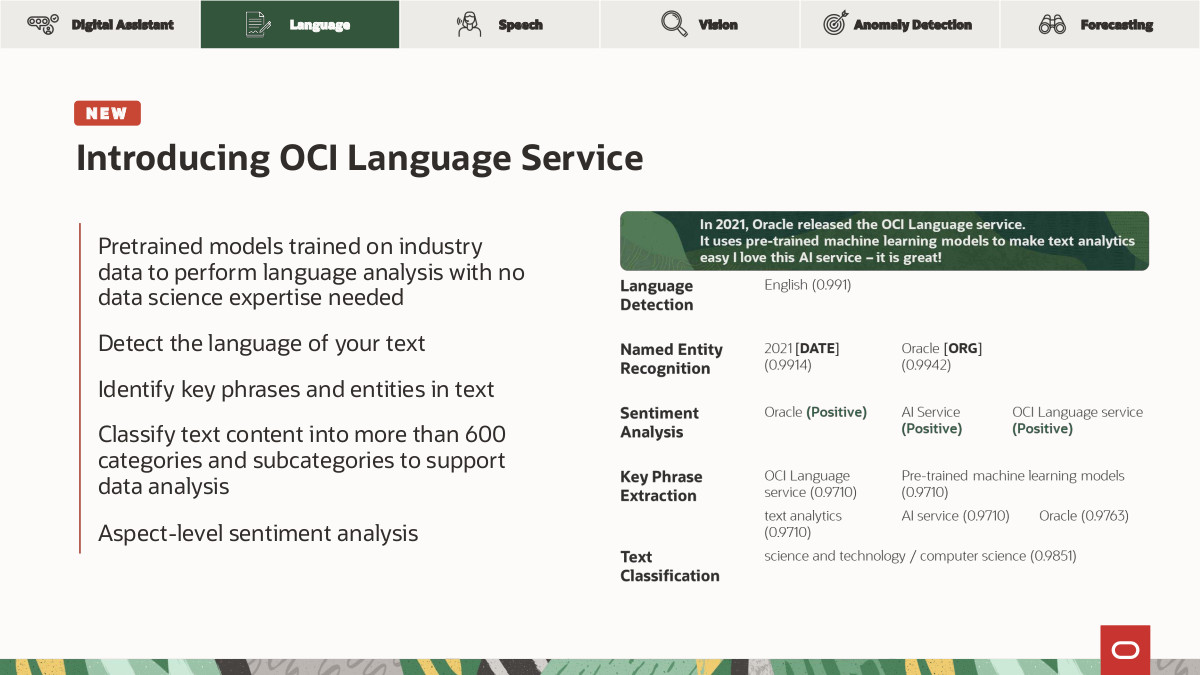
Task: Select the 'Classify text content' bullet
Action: [302, 460]
